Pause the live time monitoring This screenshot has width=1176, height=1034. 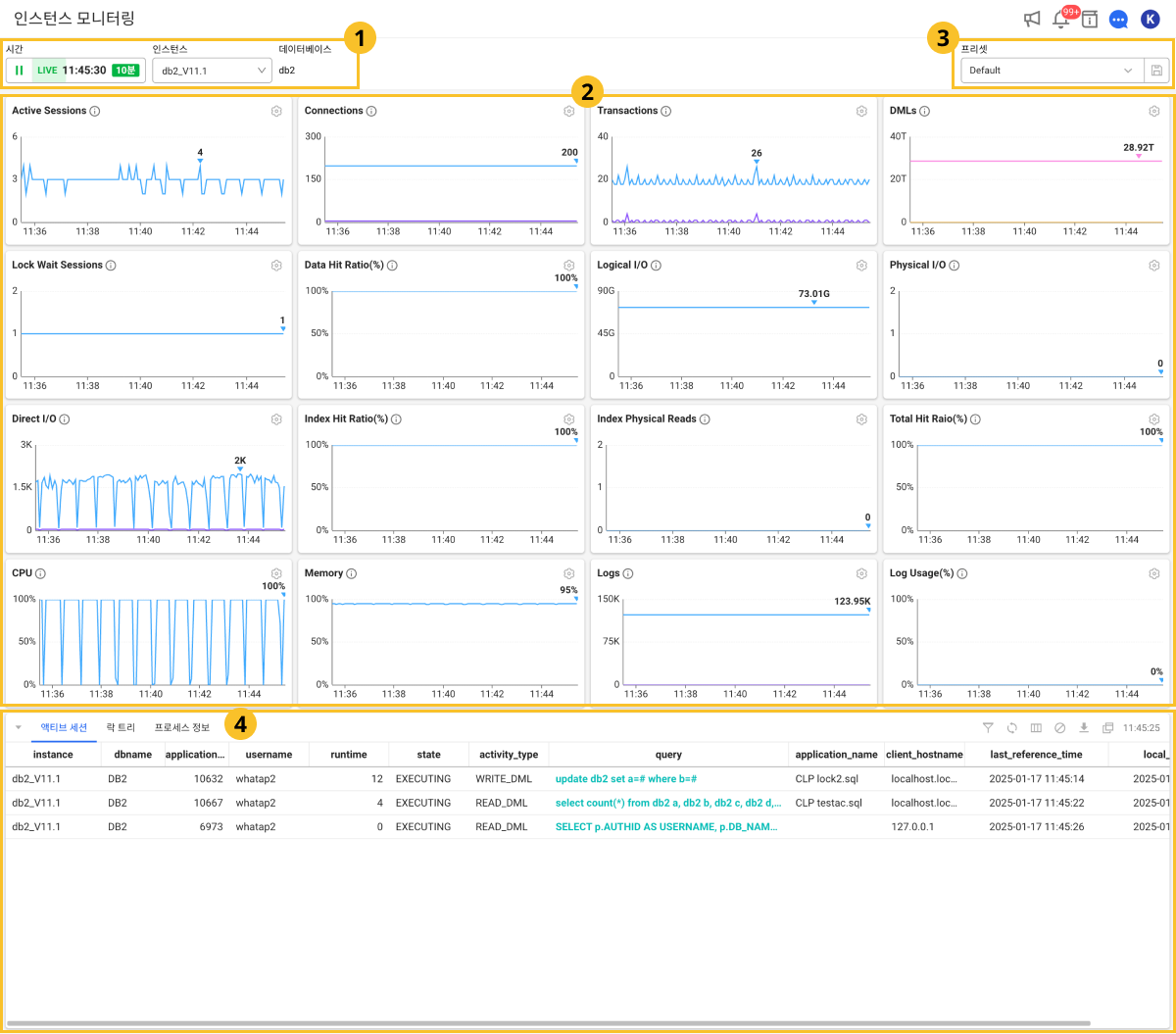[x=20, y=71]
